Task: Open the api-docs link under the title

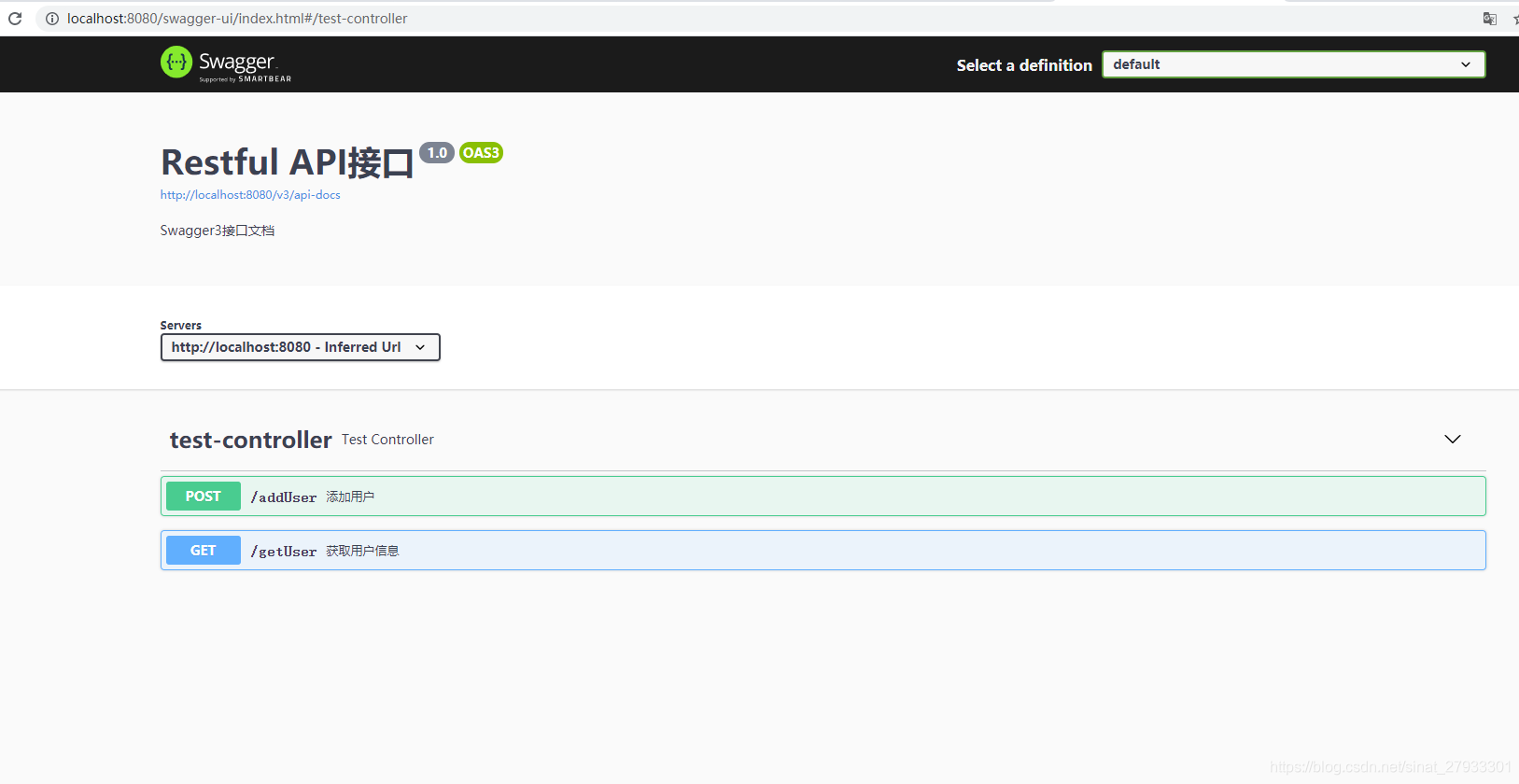Action: pos(250,195)
